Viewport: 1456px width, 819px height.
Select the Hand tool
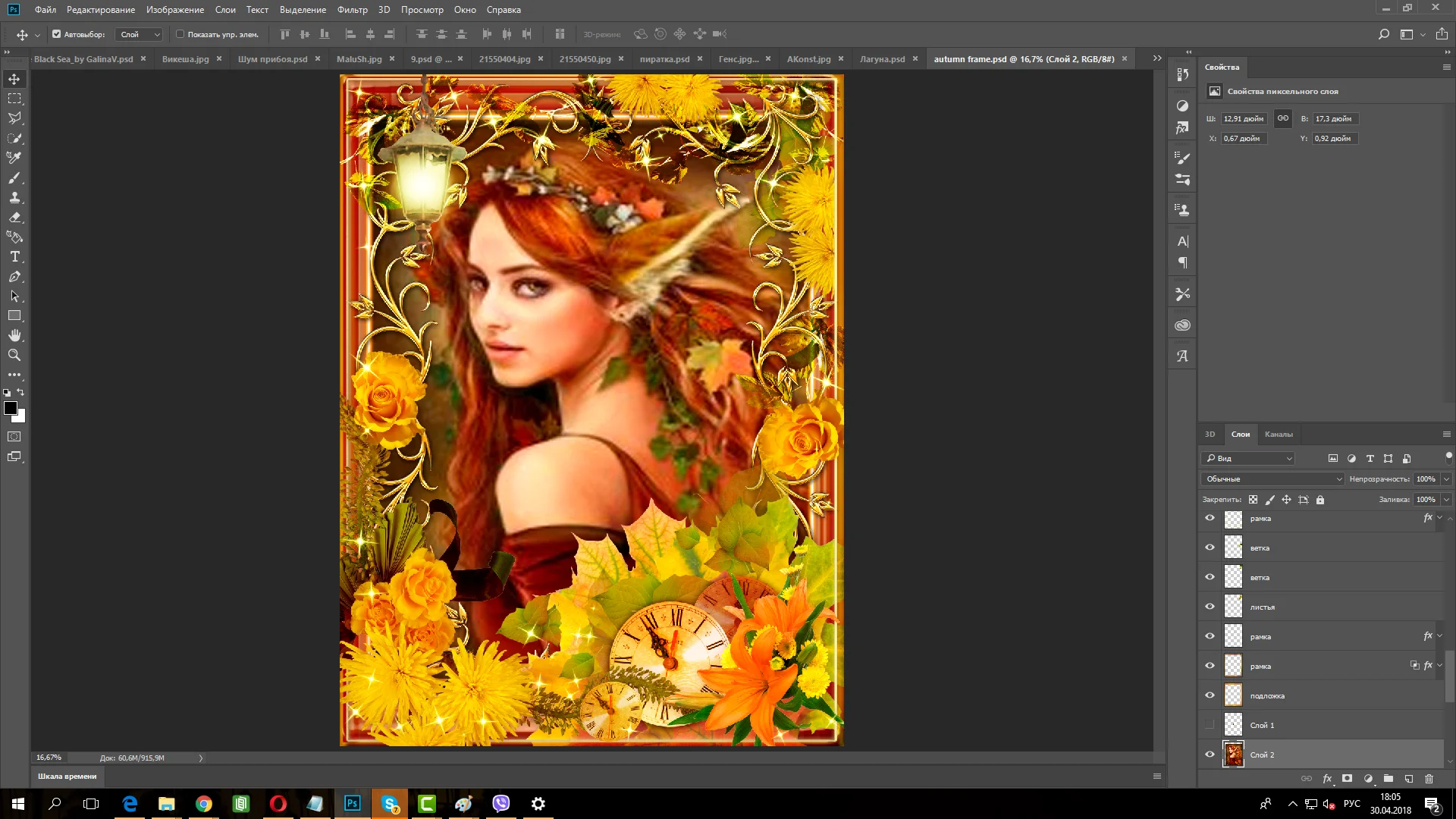[14, 335]
